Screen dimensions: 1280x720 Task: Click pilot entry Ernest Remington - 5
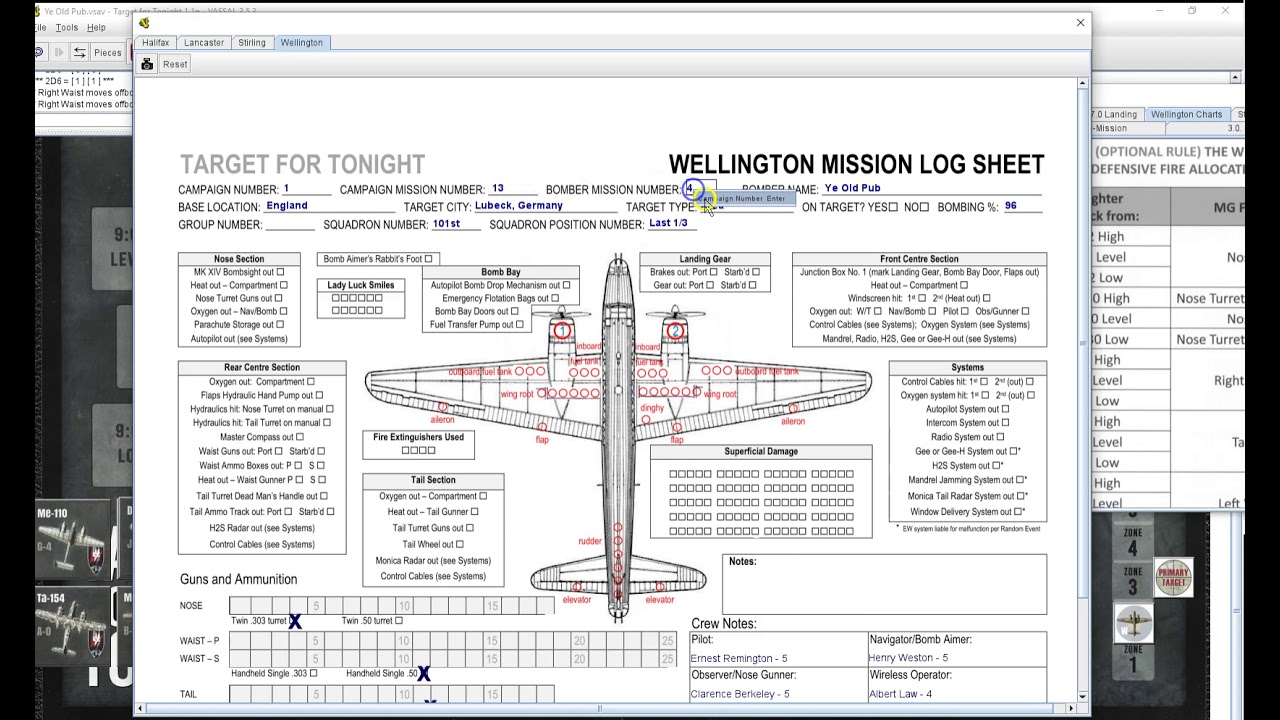[739, 658]
